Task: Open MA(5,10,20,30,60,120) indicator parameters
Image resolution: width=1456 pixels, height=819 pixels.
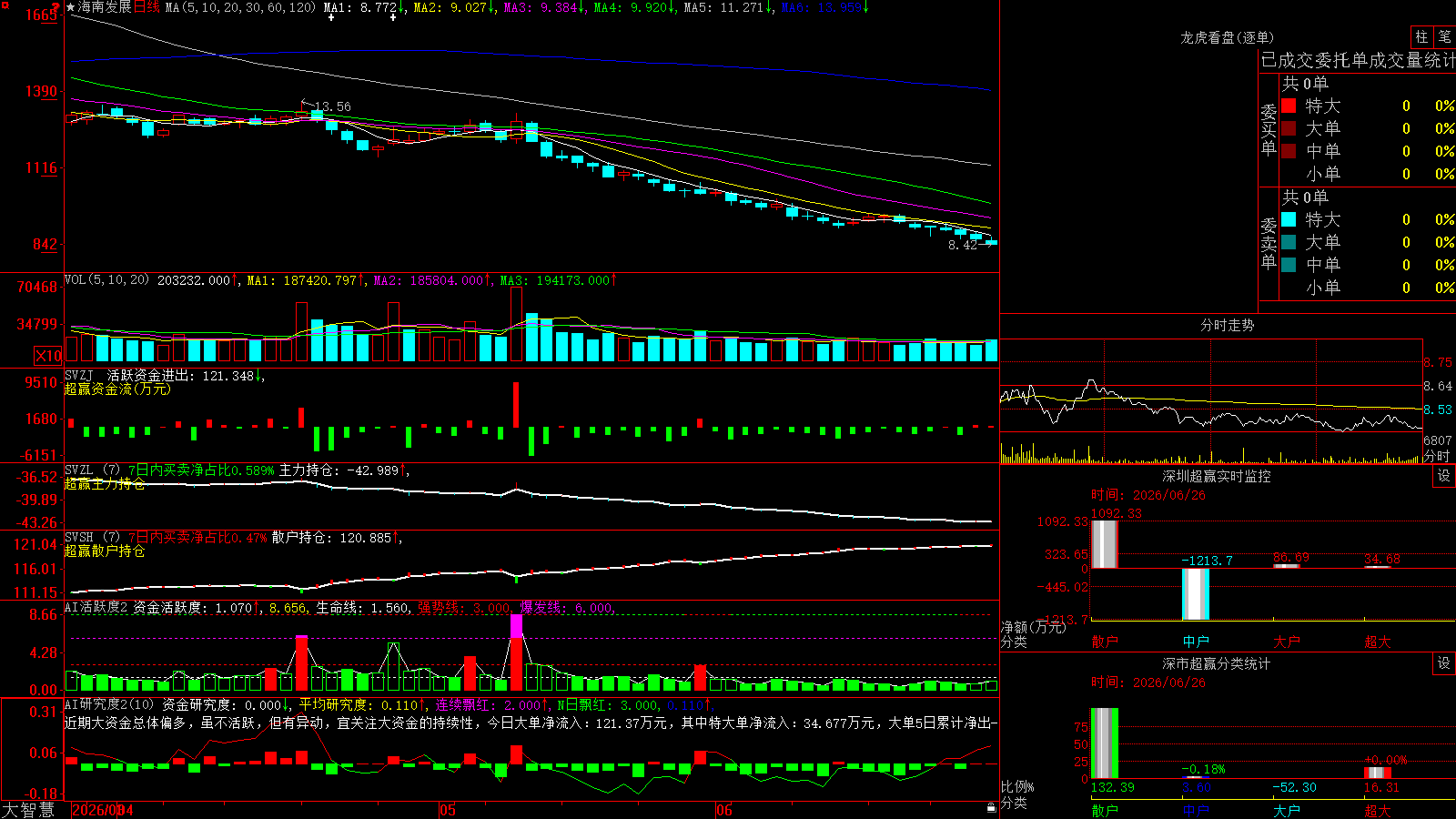Action: pyautogui.click(x=240, y=7)
